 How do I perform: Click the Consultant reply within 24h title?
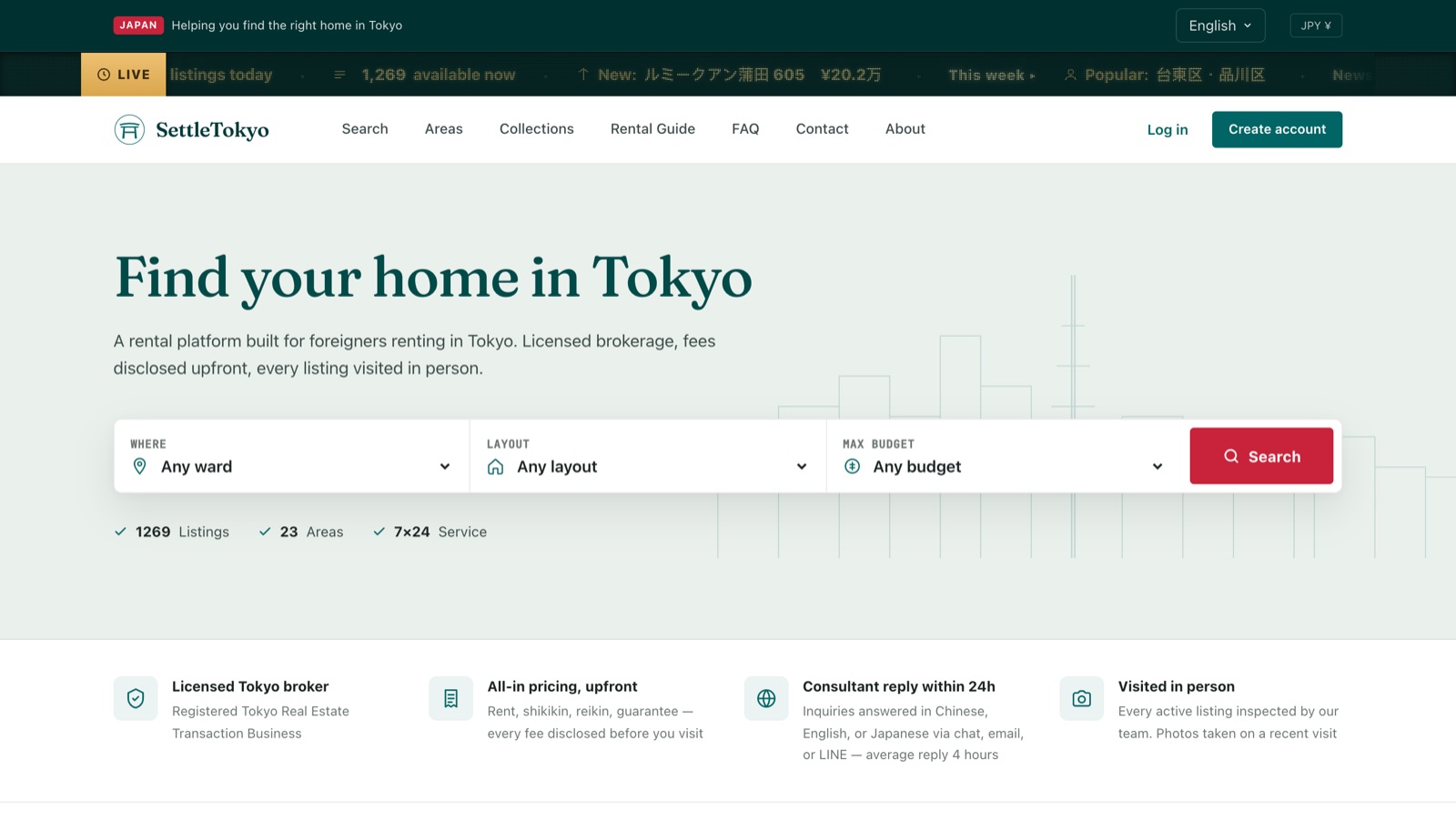point(899,686)
